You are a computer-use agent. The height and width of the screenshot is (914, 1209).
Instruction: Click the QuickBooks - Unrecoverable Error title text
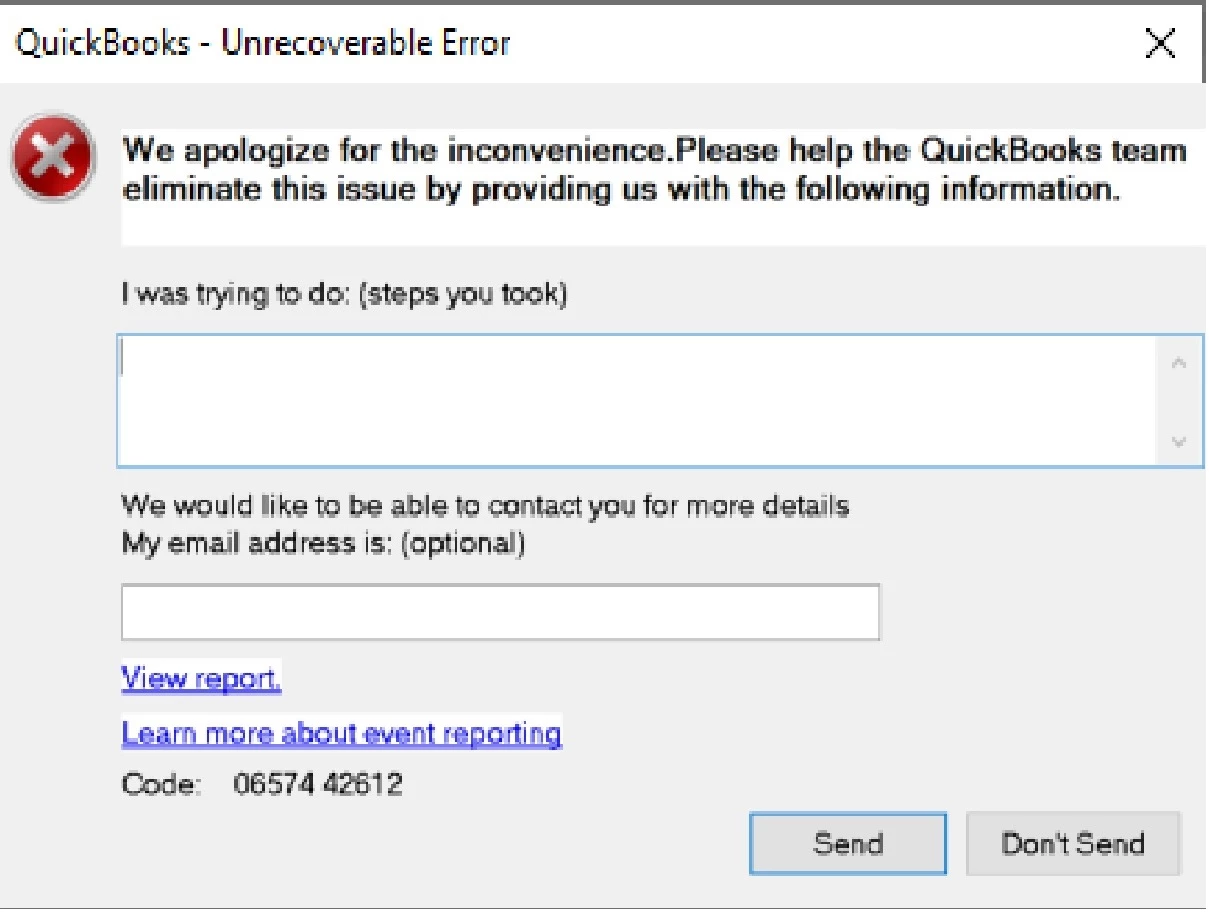[264, 43]
